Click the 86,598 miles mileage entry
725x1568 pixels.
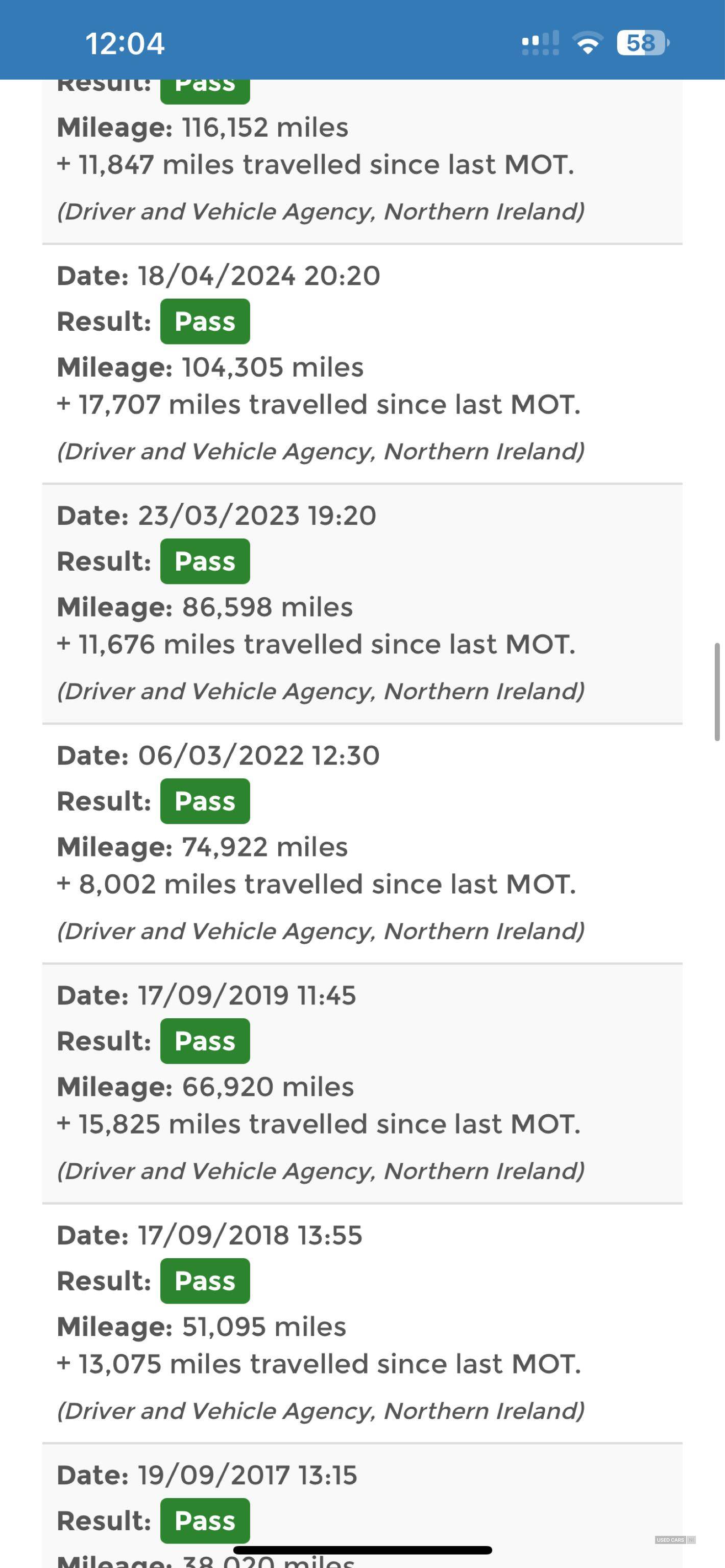[x=267, y=607]
